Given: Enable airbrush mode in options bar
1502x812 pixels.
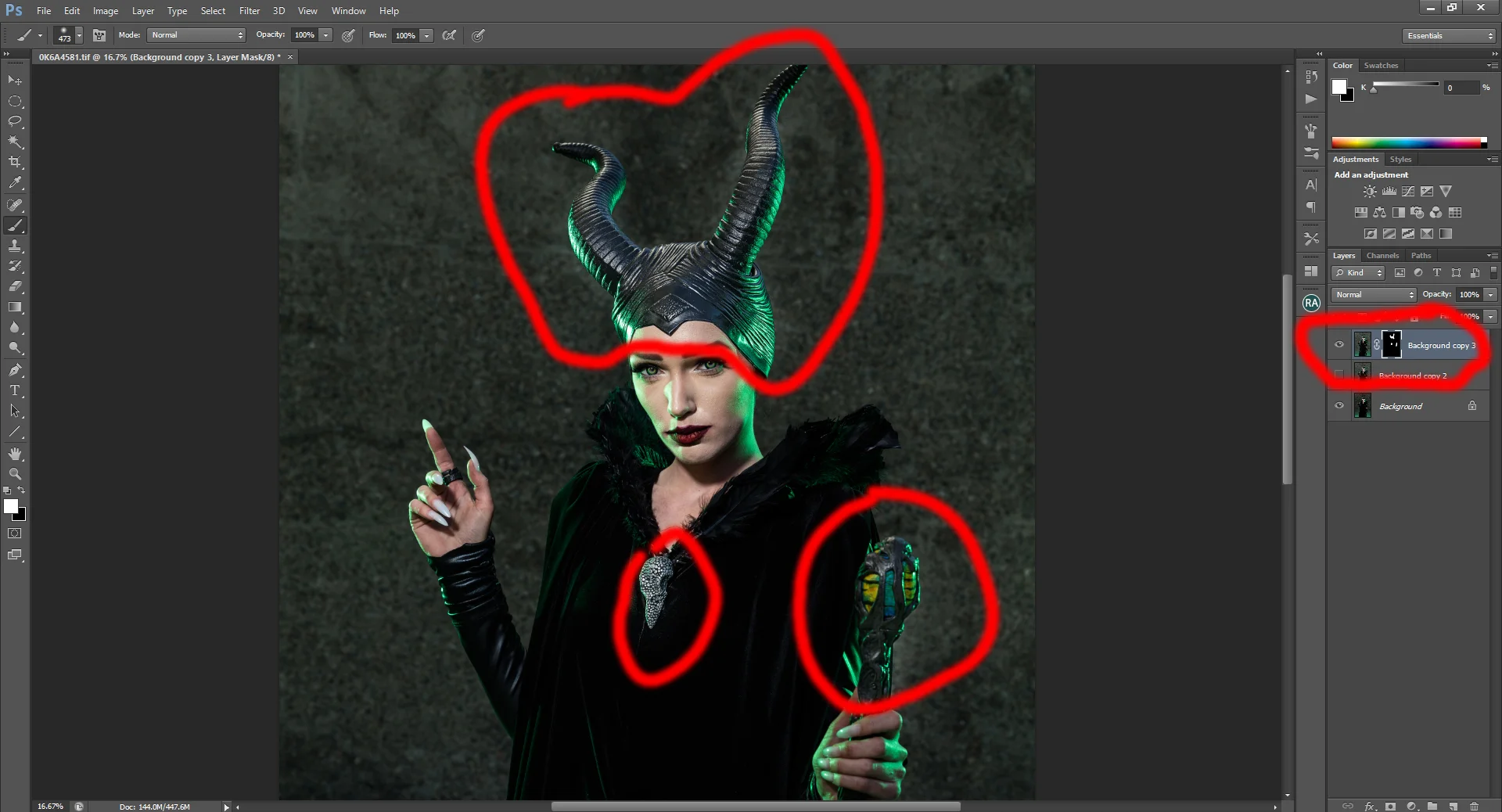Looking at the screenshot, I should [x=449, y=35].
